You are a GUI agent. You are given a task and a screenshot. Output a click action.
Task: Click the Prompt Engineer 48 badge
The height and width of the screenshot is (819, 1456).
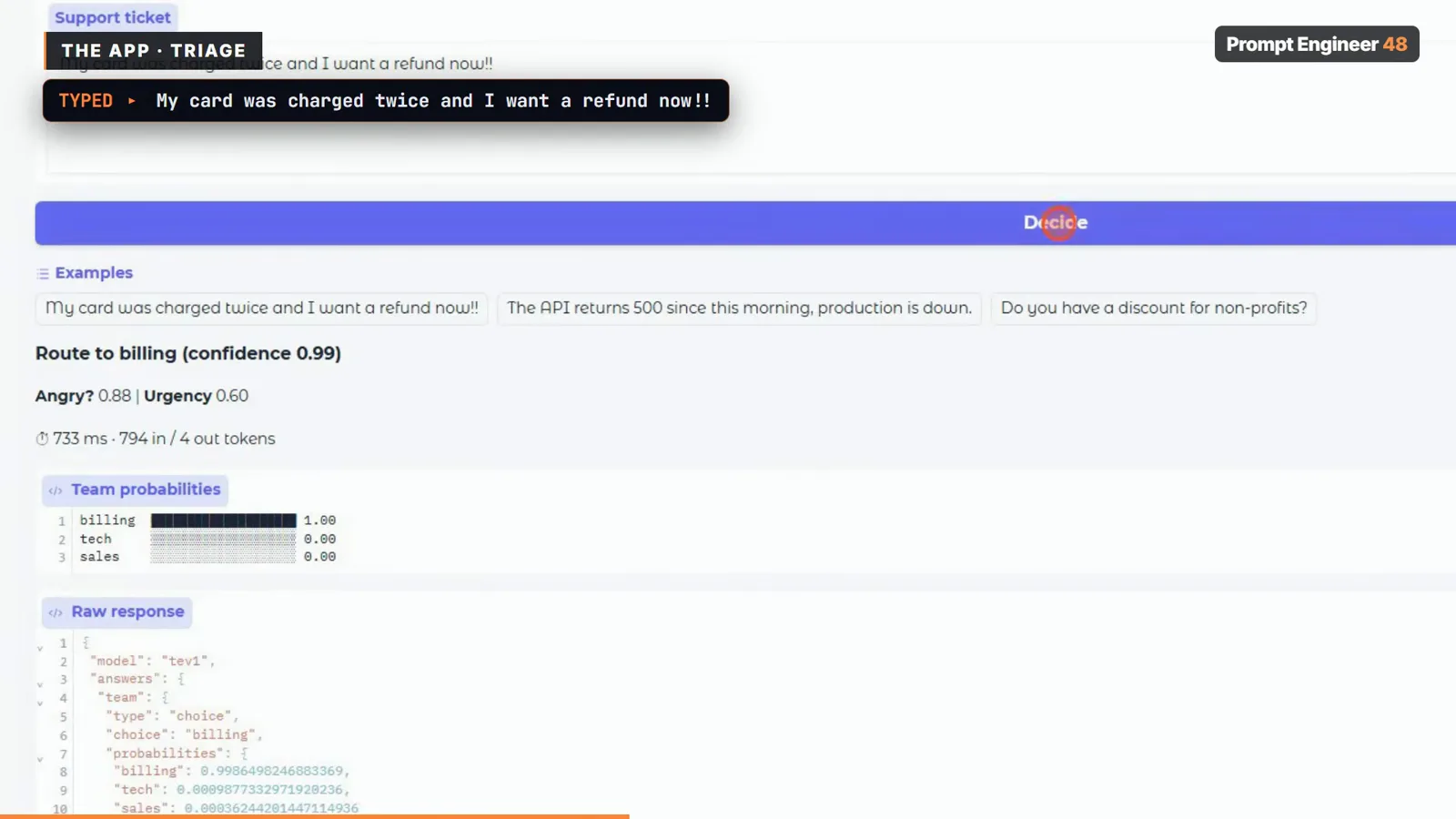(x=1317, y=45)
